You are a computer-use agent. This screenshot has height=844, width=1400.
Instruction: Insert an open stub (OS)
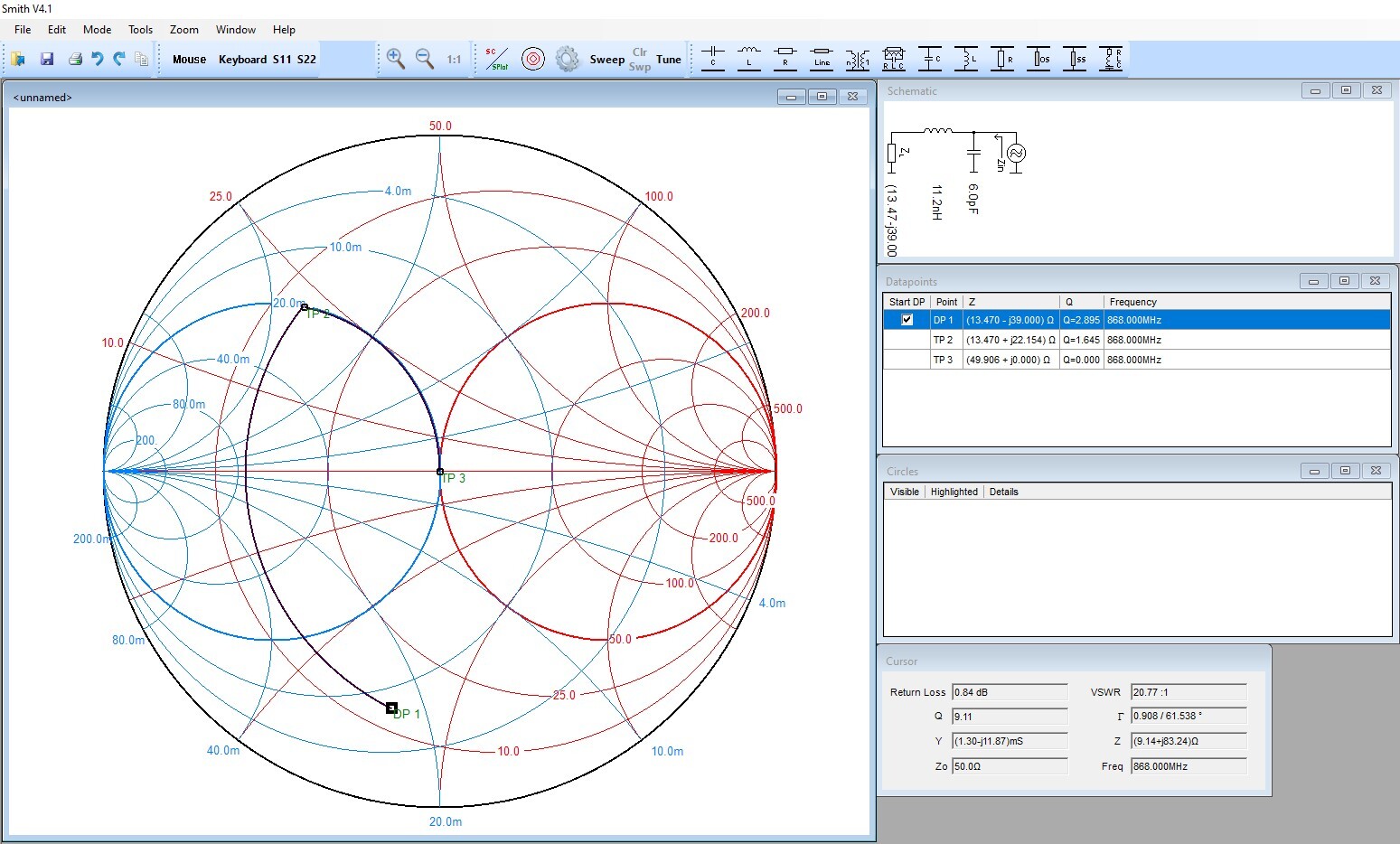pyautogui.click(x=1038, y=59)
